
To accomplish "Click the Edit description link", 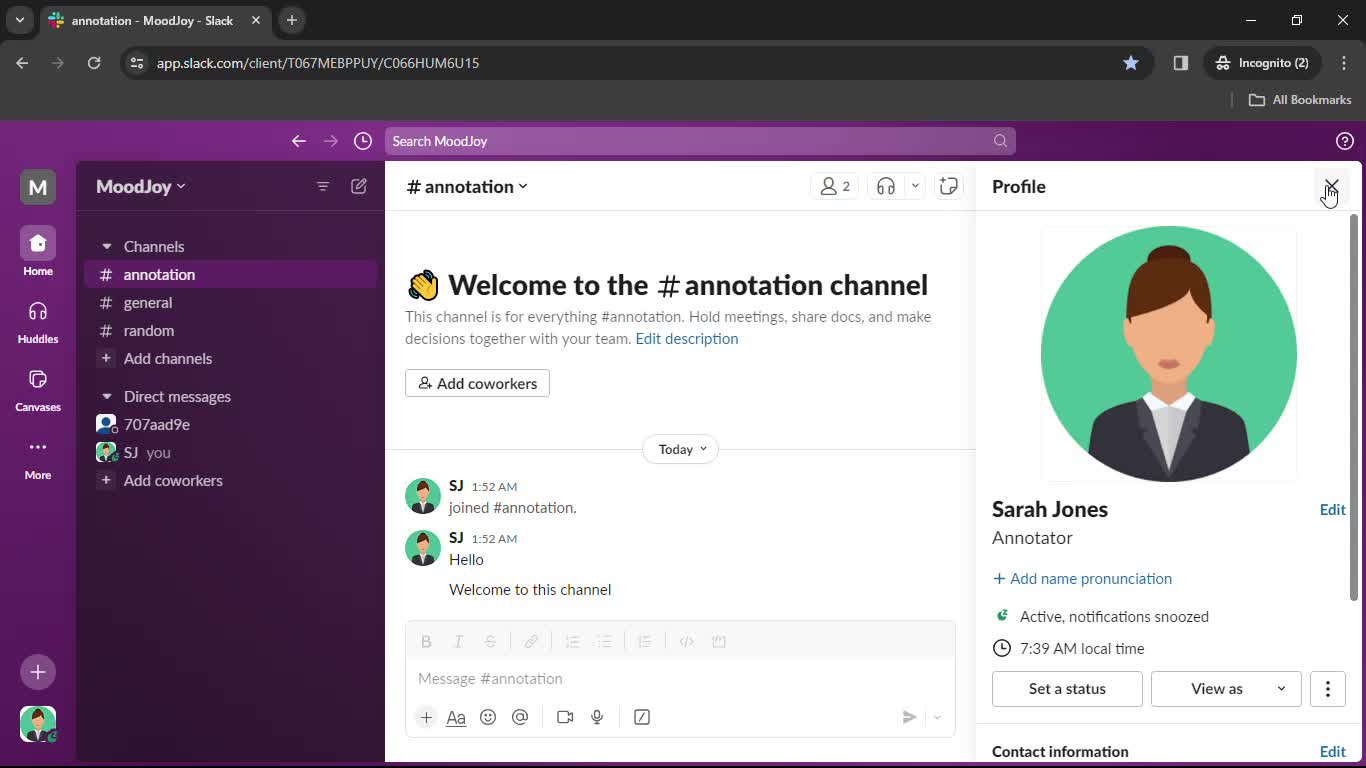I will (687, 338).
